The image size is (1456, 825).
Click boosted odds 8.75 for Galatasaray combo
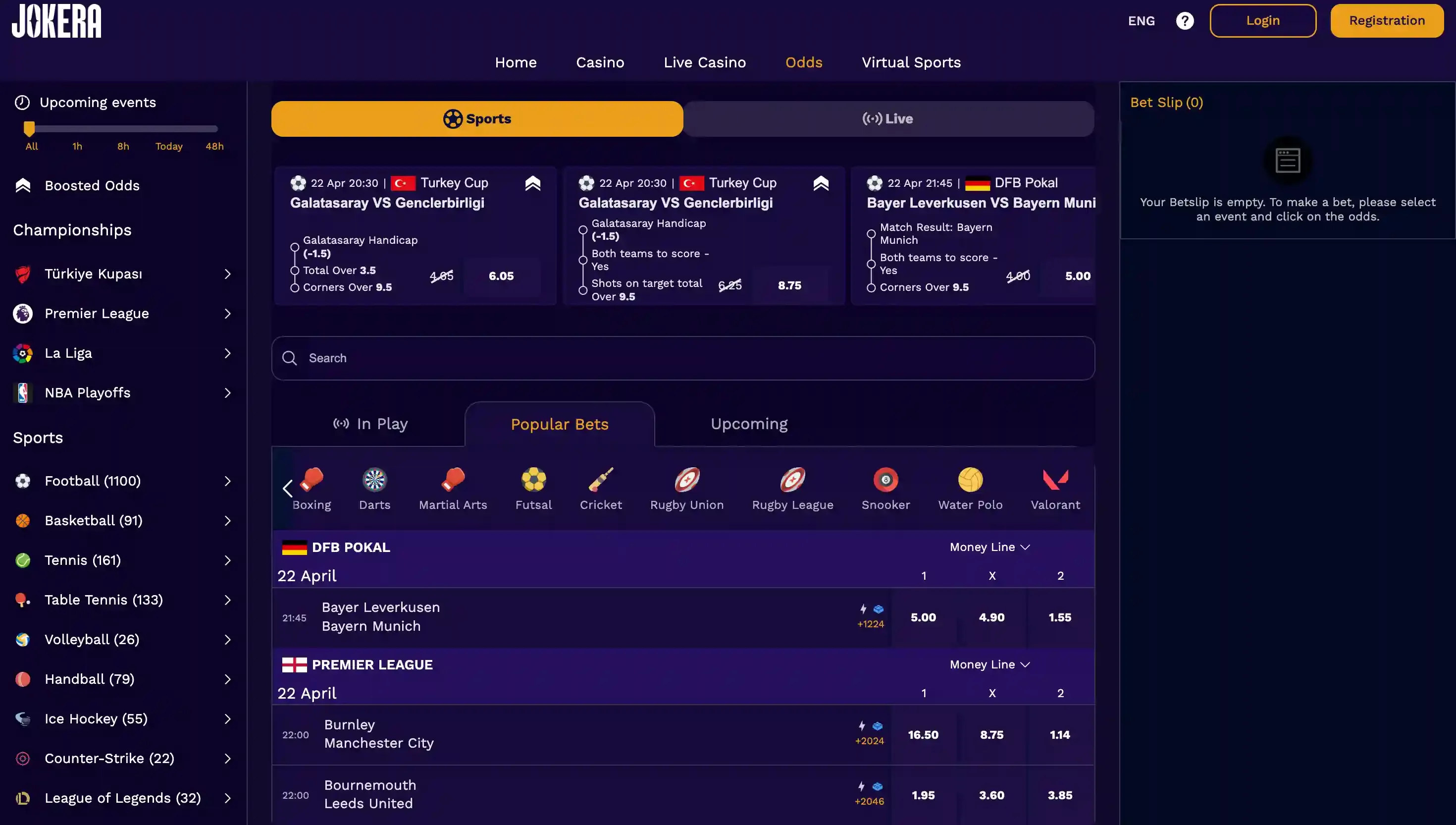(x=789, y=285)
